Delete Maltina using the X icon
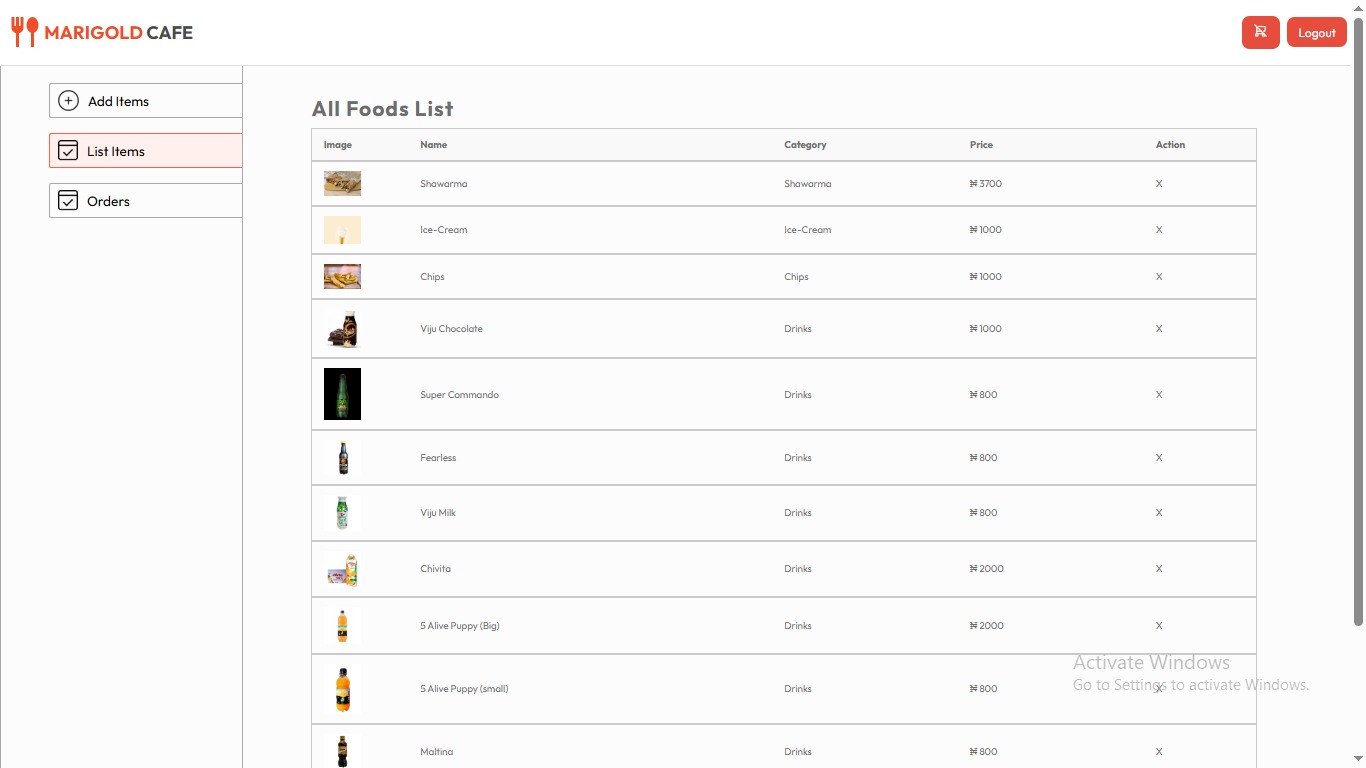Screen dimensions: 1366x768 (x=1159, y=751)
